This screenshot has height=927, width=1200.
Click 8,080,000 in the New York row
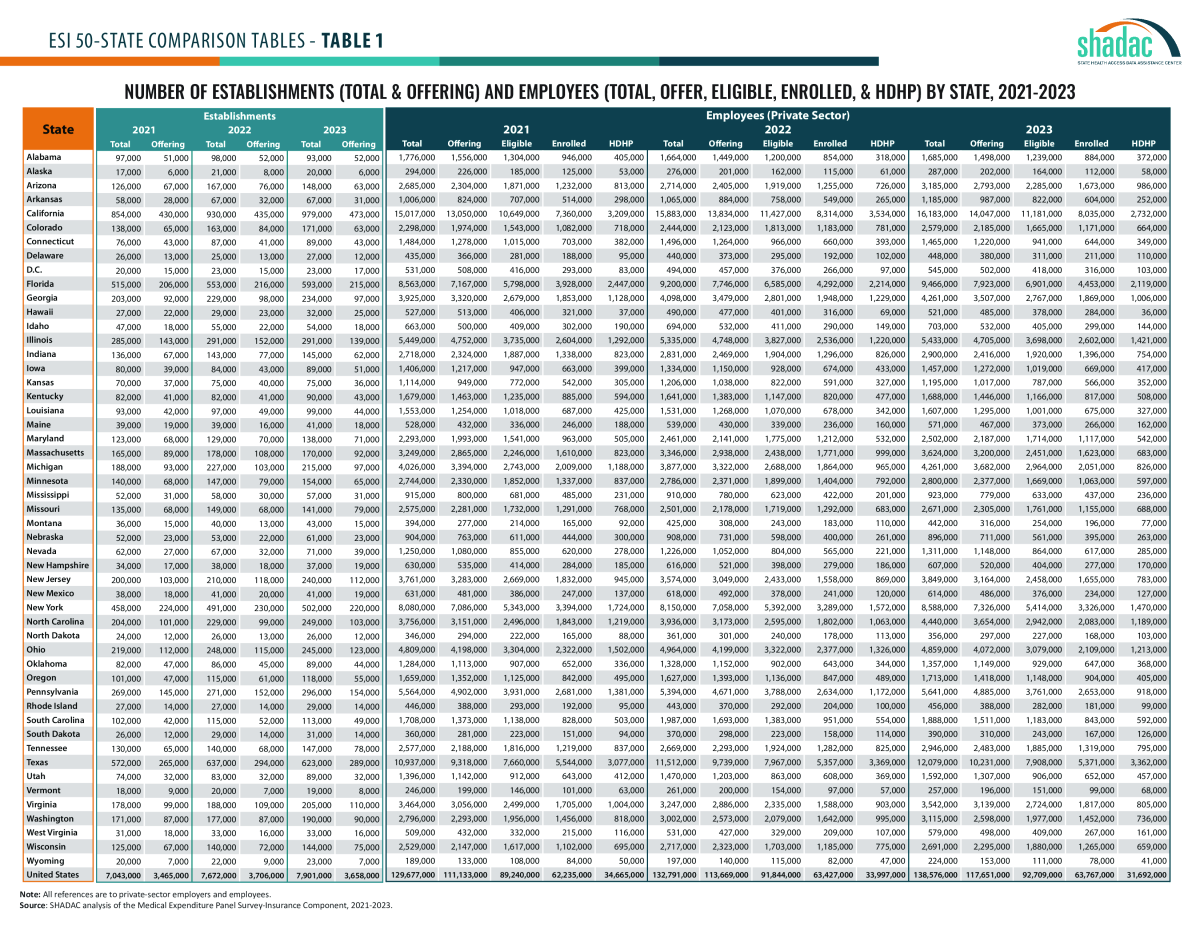point(414,607)
